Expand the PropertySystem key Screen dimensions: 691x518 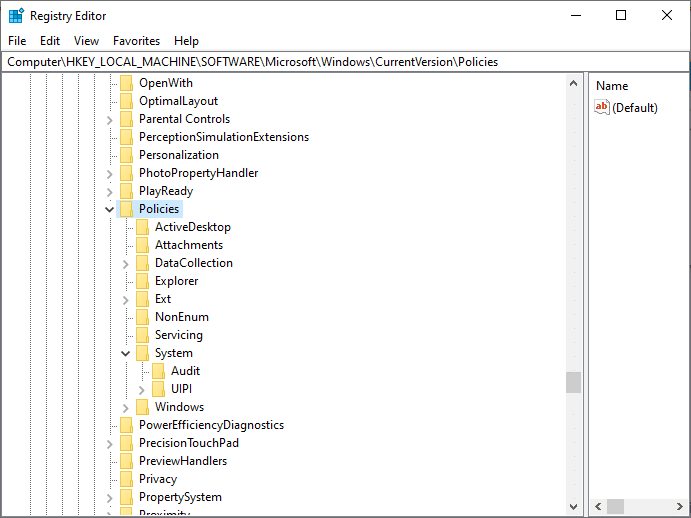tap(110, 498)
